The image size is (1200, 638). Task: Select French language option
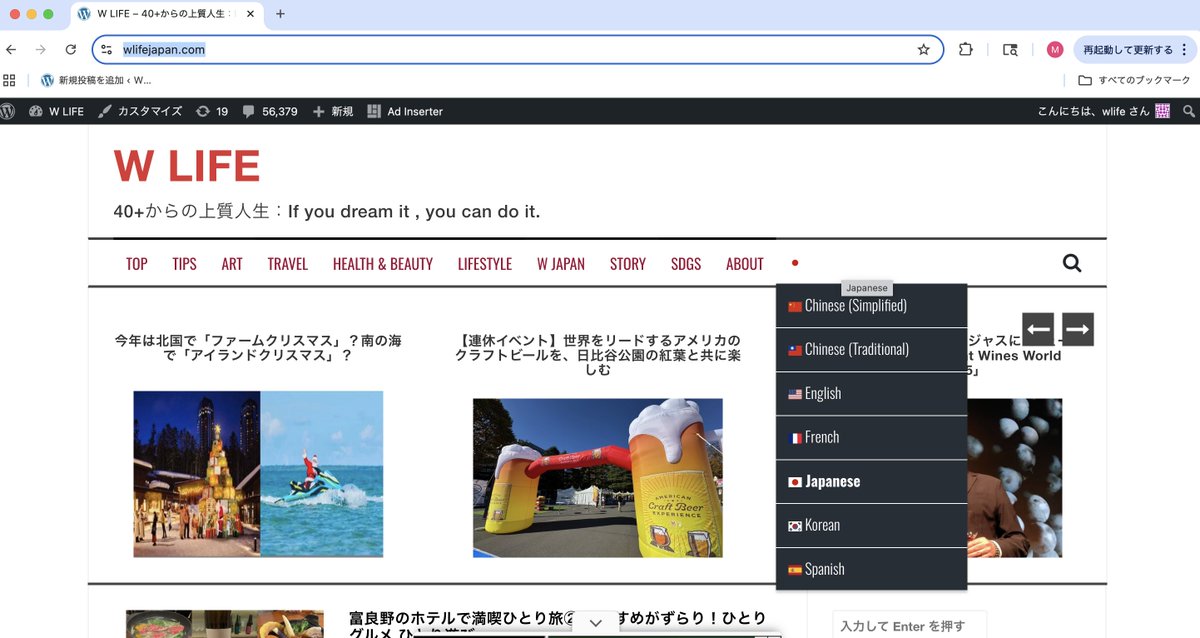[872, 438]
